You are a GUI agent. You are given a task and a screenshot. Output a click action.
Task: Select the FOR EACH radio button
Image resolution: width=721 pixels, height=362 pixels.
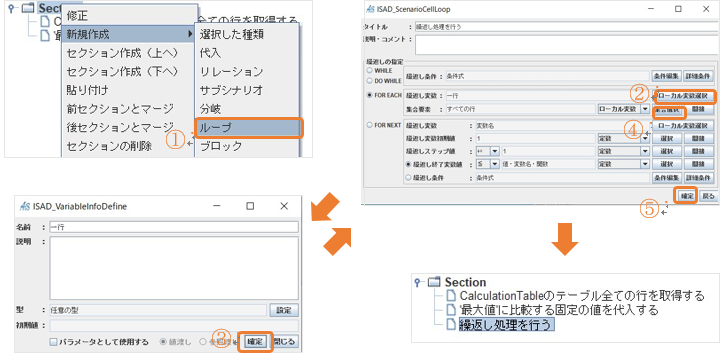(369, 96)
